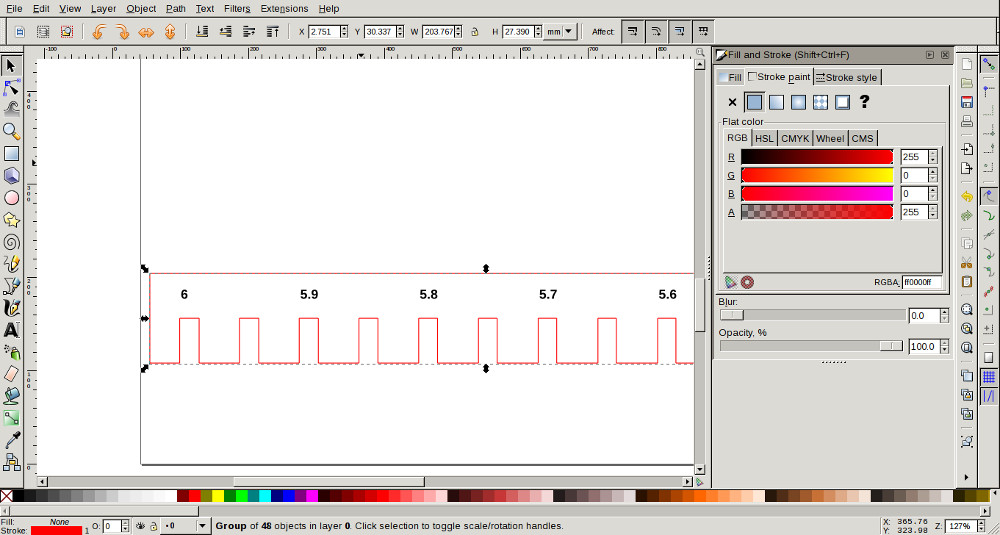1000x535 pixels.
Task: Select the Selector arrow tool
Action: (11, 65)
